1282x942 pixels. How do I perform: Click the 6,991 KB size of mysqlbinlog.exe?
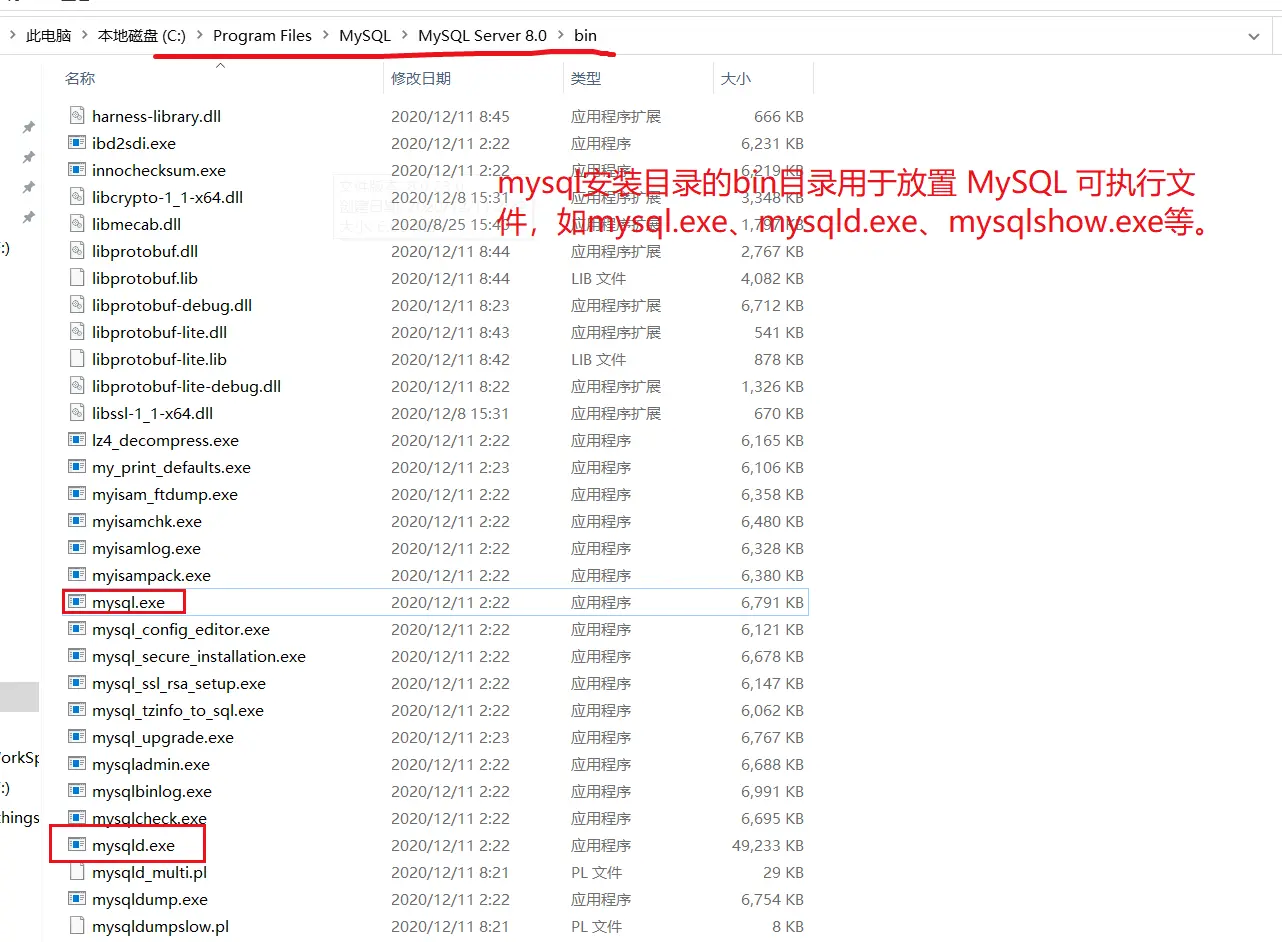click(772, 791)
